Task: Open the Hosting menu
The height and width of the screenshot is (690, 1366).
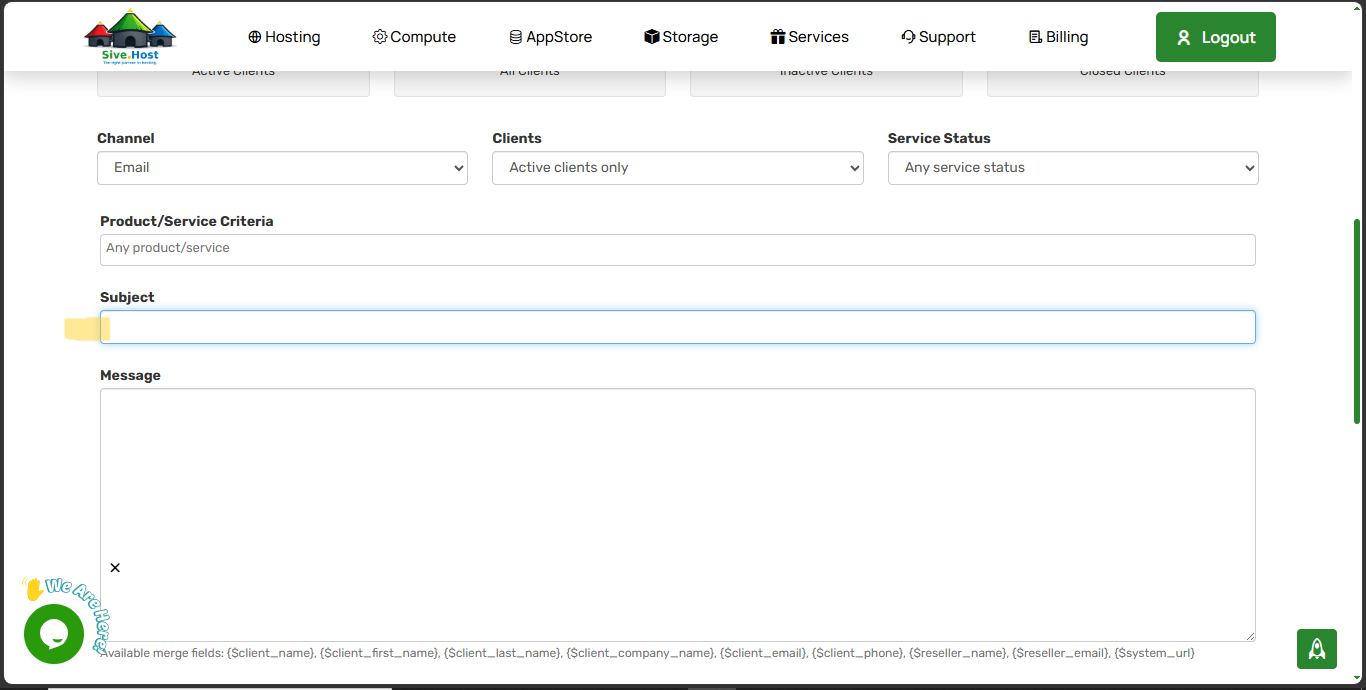Action: 284,37
